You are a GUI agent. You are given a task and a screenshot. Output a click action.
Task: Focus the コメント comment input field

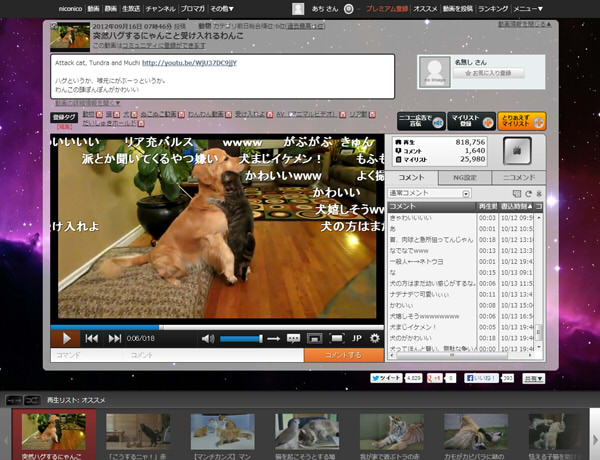[214, 355]
